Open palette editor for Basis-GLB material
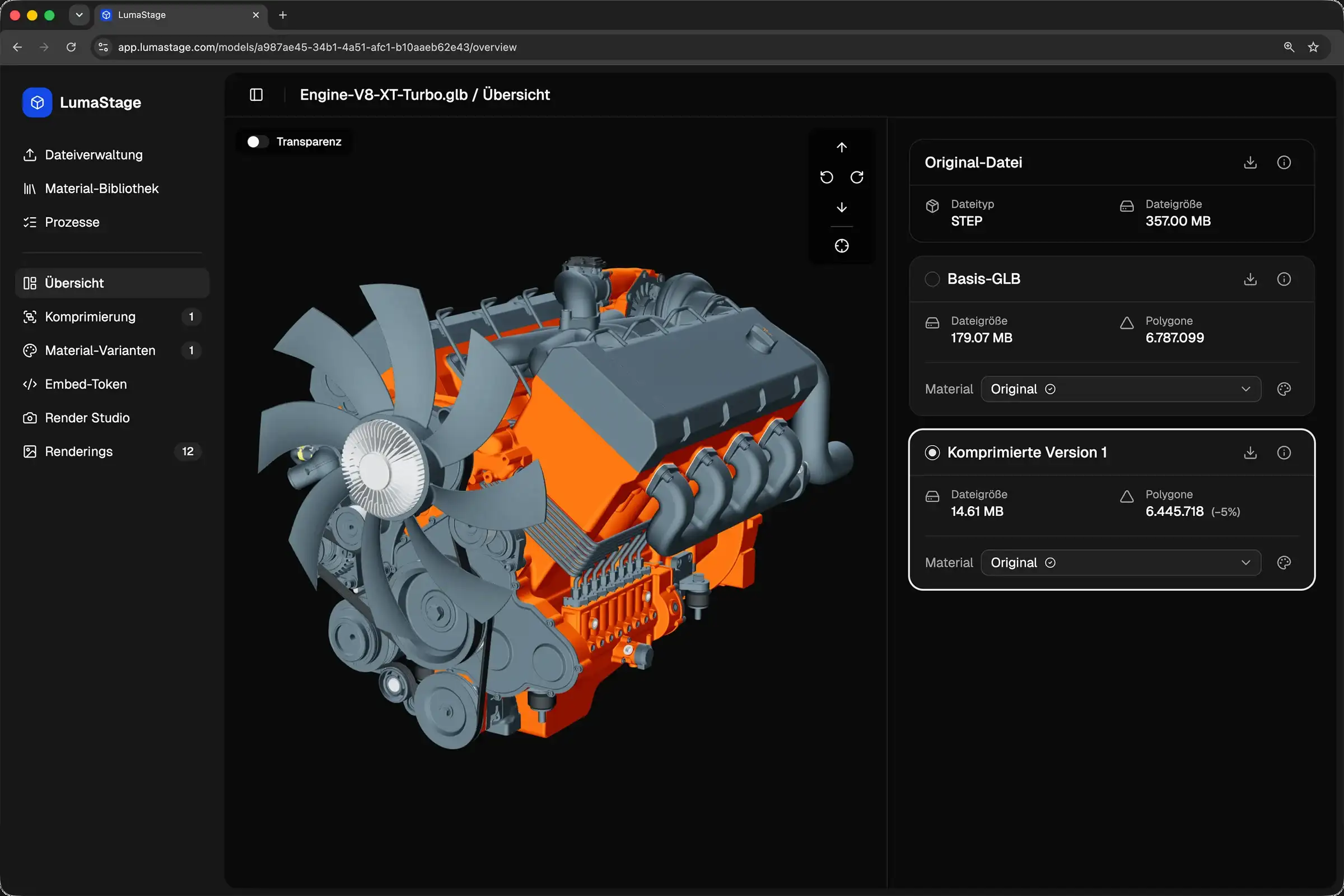 pyautogui.click(x=1284, y=389)
